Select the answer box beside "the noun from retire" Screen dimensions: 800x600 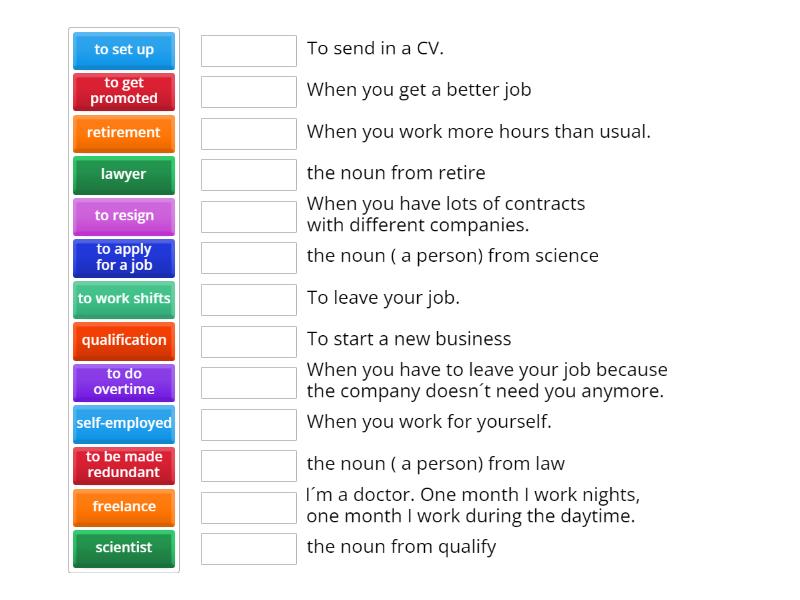pyautogui.click(x=248, y=173)
